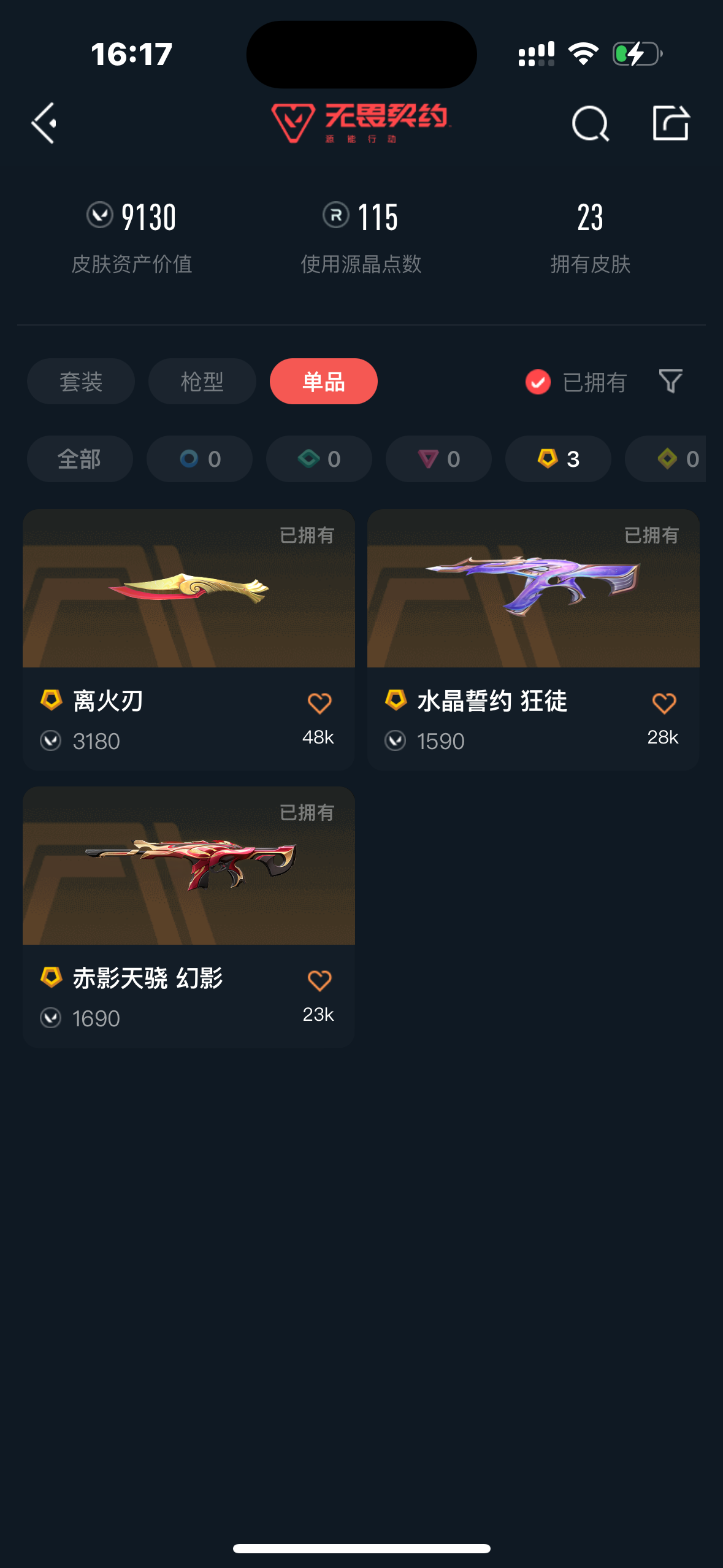Viewport: 723px width, 1568px height.
Task: Tap the share icon at top right
Action: [x=671, y=123]
